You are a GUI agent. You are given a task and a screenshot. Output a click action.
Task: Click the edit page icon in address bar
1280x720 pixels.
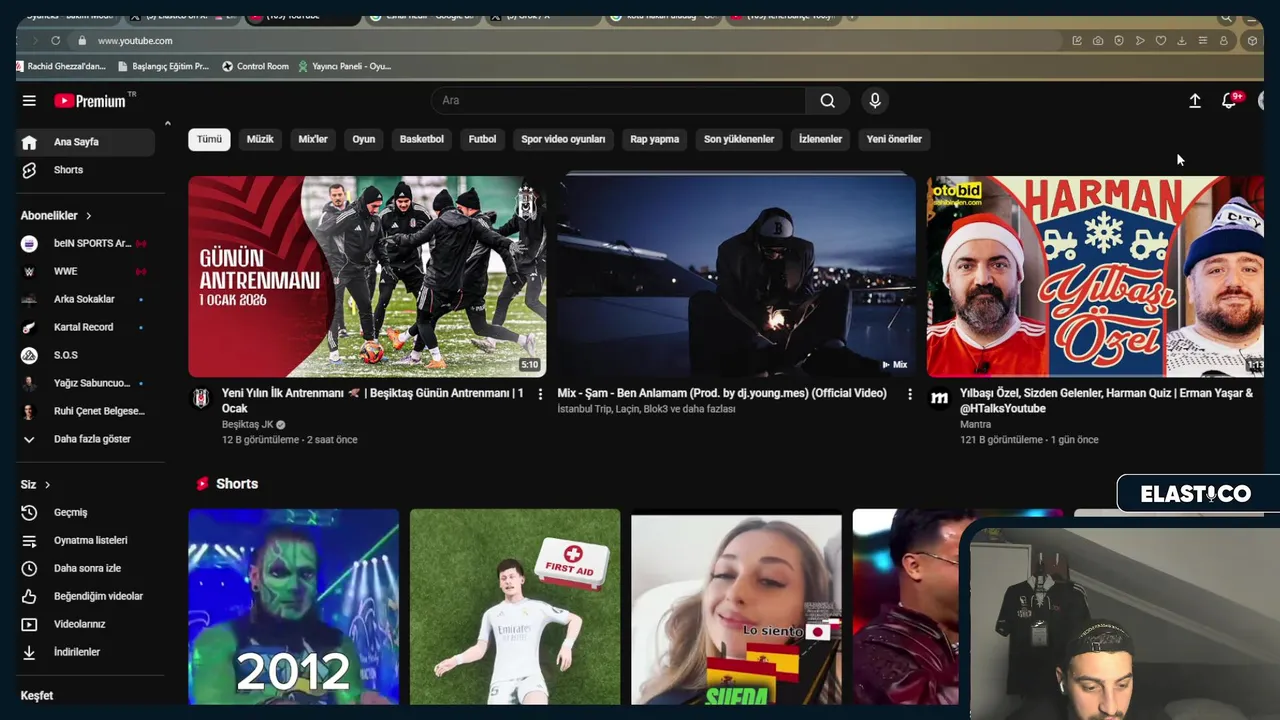tap(1077, 41)
